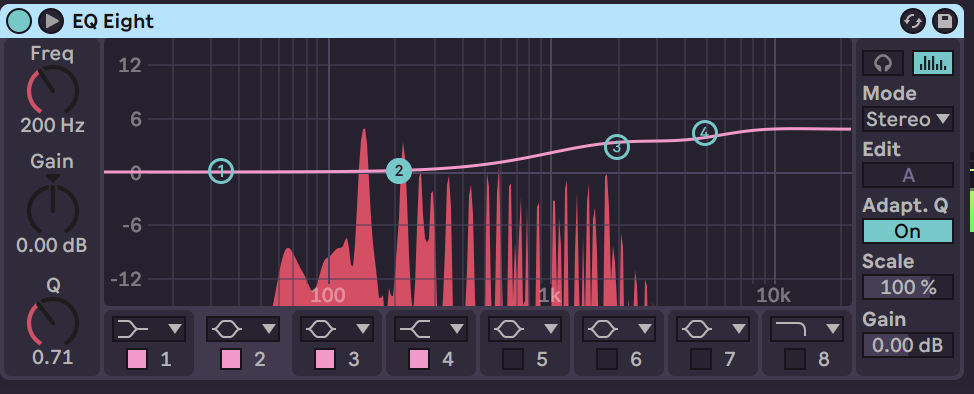Viewport: 974px width, 394px height.
Task: Toggle the EQ Eight device activator
Action: coord(19,21)
